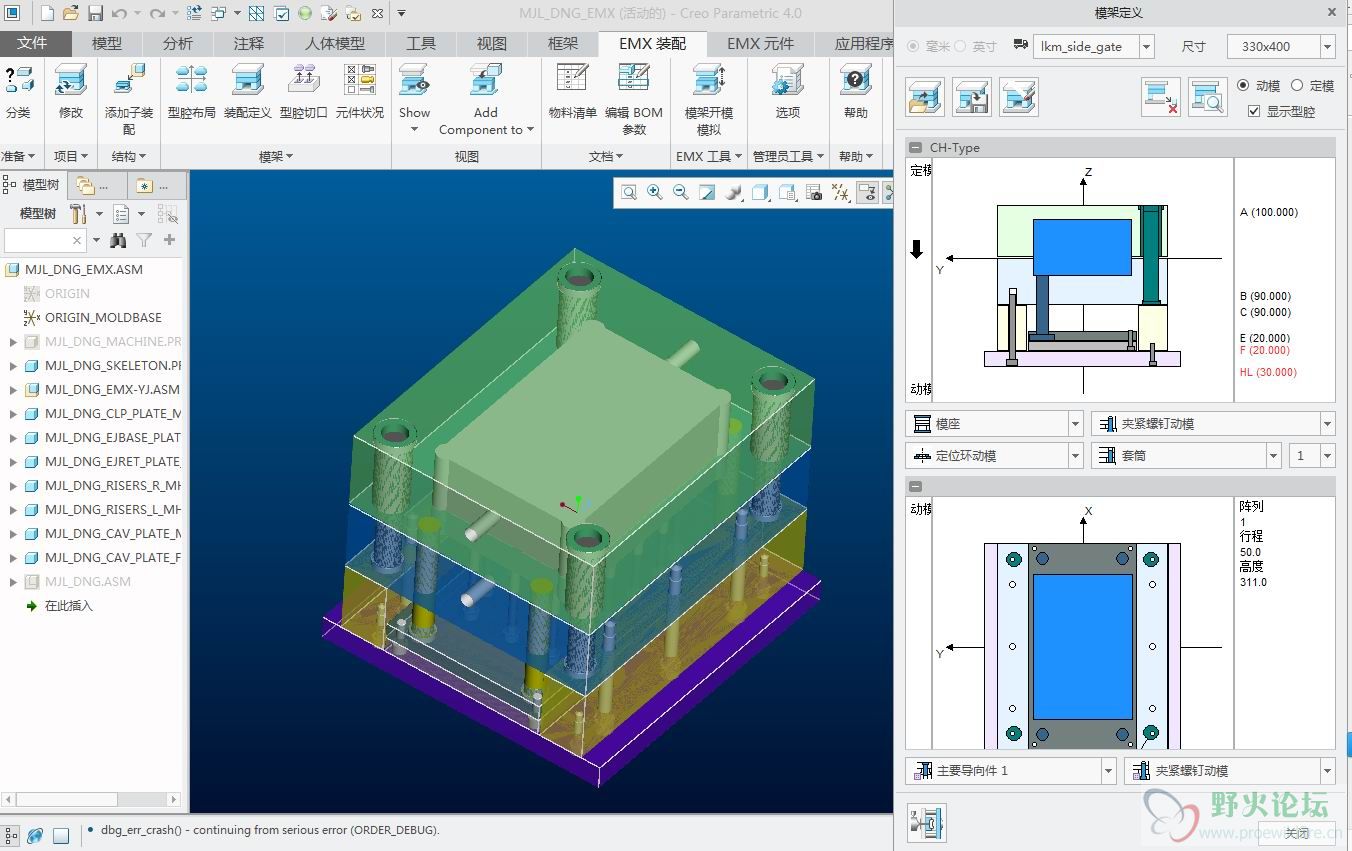This screenshot has height=851, width=1352.
Task: Click the binoculars search icon in model tree
Action: click(x=118, y=240)
